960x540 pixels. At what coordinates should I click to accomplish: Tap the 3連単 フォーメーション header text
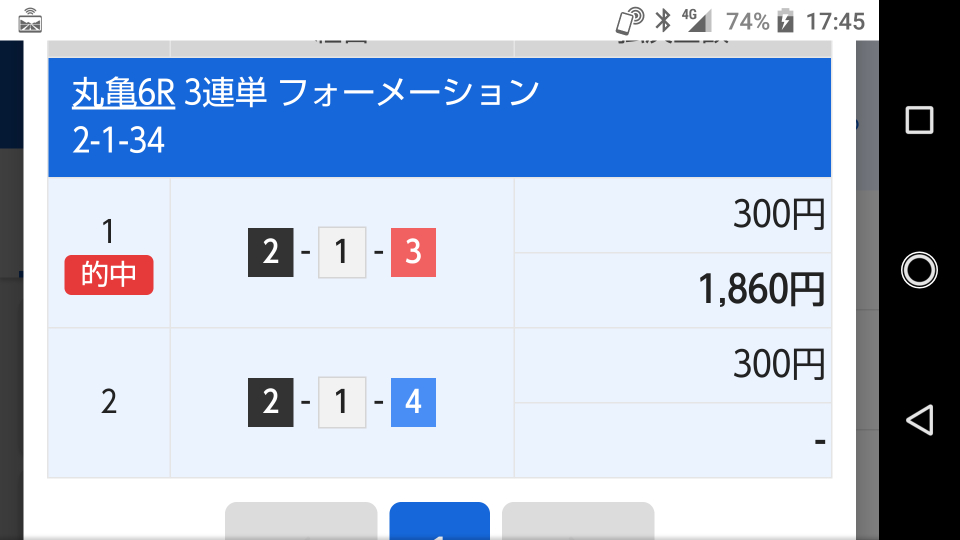click(361, 93)
